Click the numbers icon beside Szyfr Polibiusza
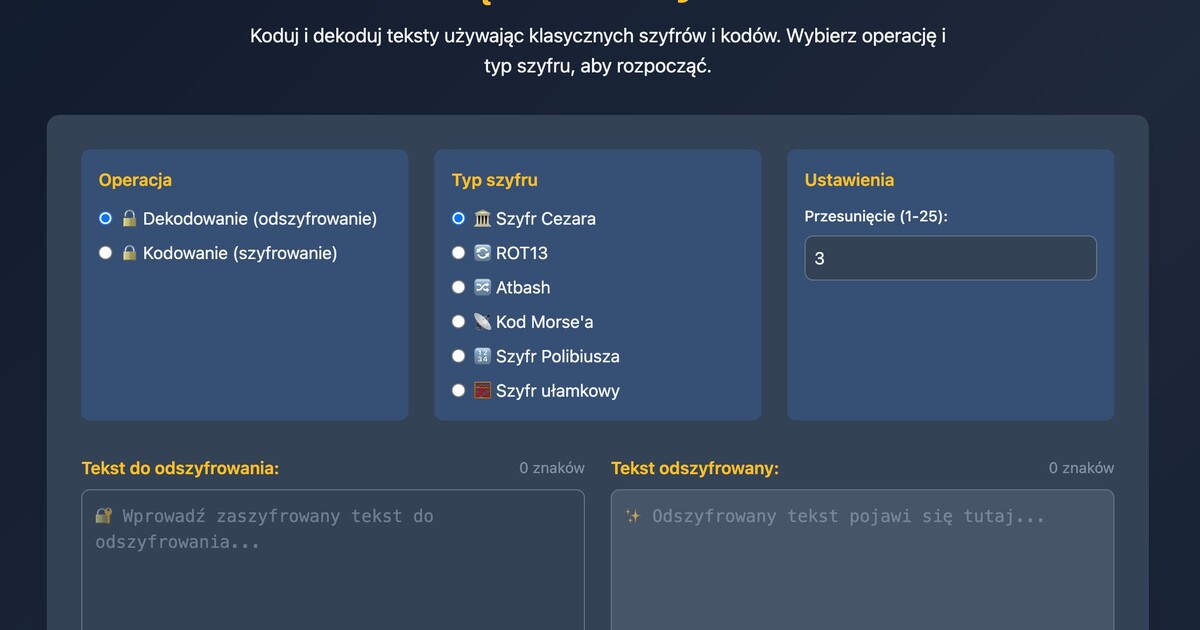 pos(481,356)
